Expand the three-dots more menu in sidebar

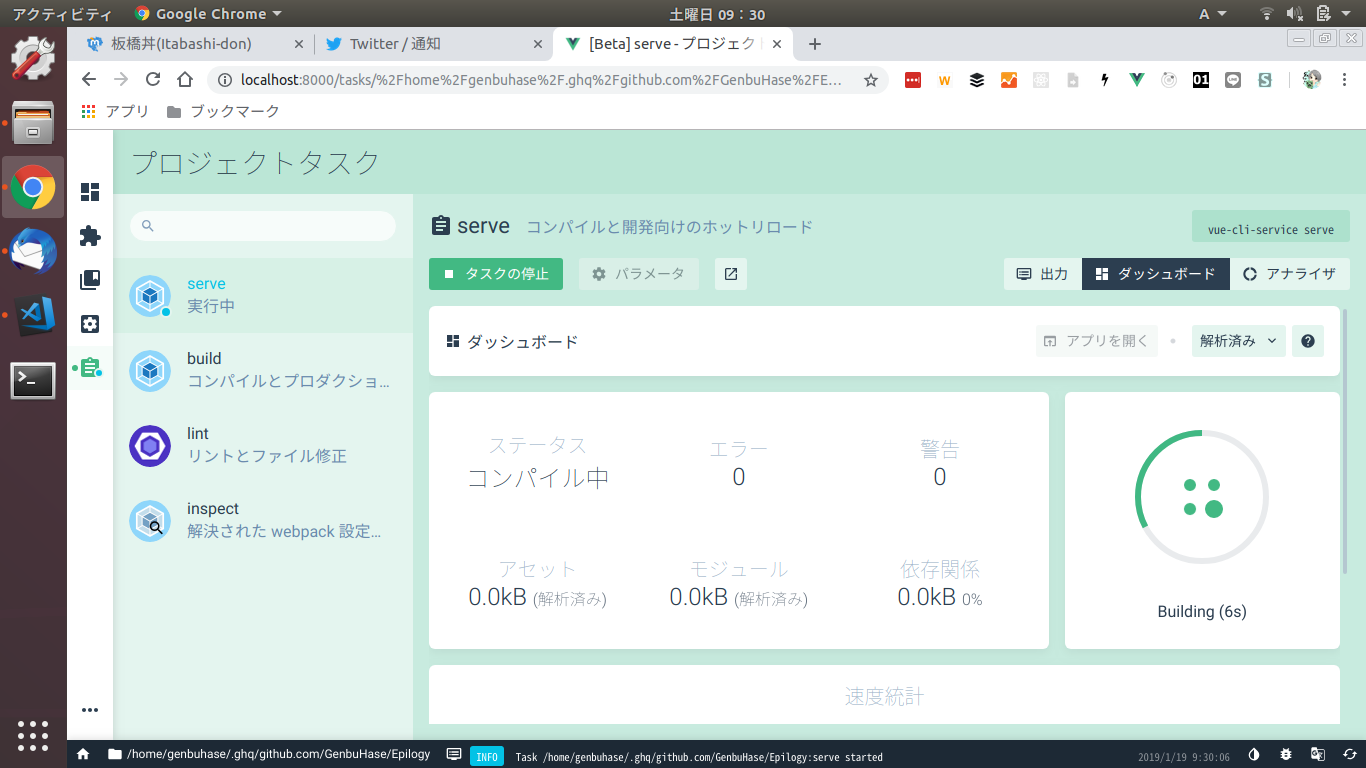[90, 710]
